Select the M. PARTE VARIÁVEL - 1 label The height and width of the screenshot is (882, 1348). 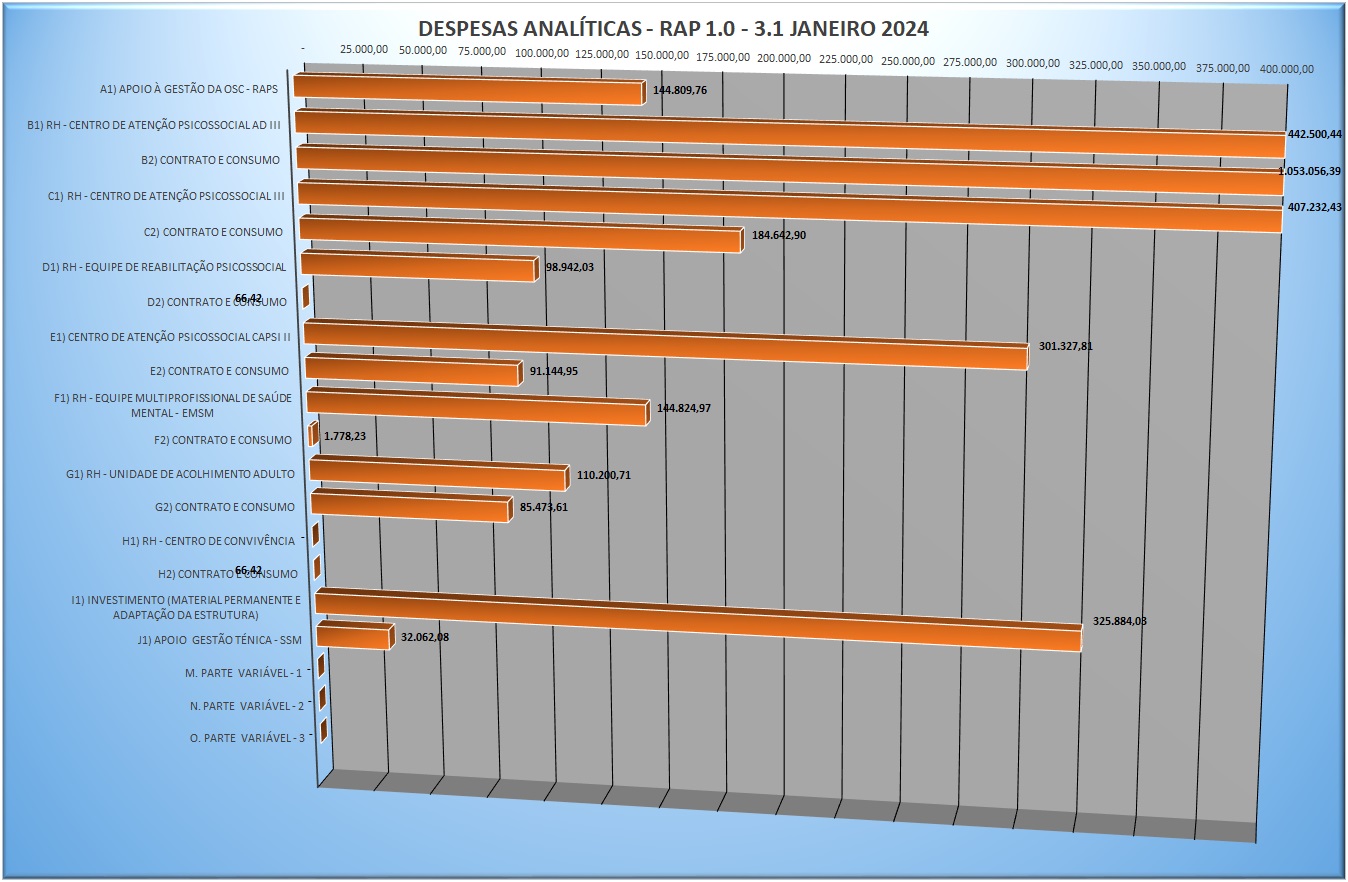[244, 674]
